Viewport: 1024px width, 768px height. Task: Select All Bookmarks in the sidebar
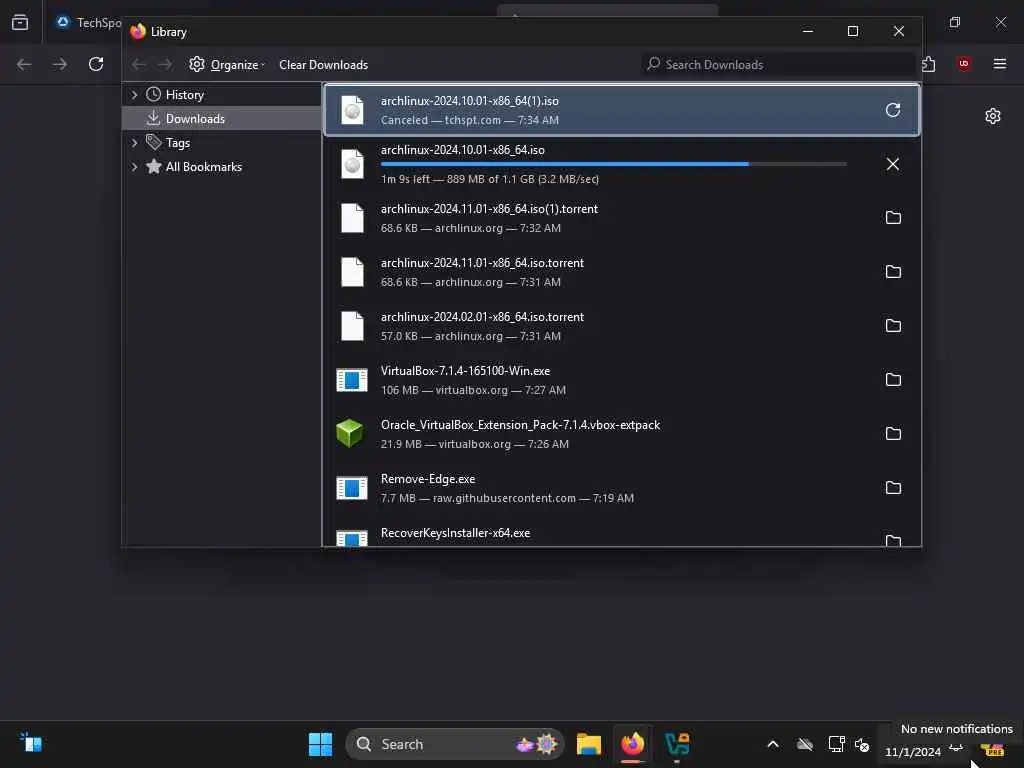click(204, 167)
